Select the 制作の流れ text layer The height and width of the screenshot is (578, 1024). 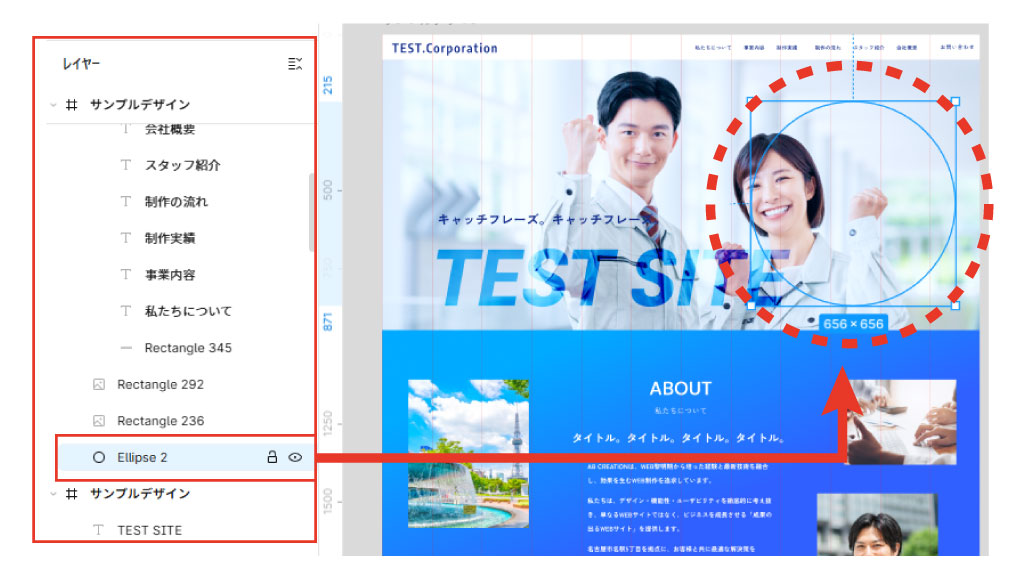(x=176, y=202)
